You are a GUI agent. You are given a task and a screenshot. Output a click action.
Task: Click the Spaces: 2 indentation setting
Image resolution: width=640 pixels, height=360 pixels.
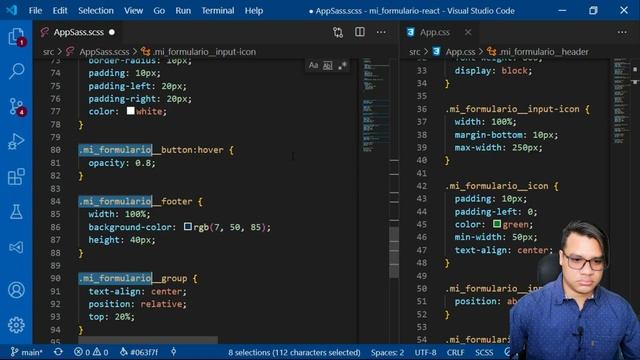click(x=387, y=352)
